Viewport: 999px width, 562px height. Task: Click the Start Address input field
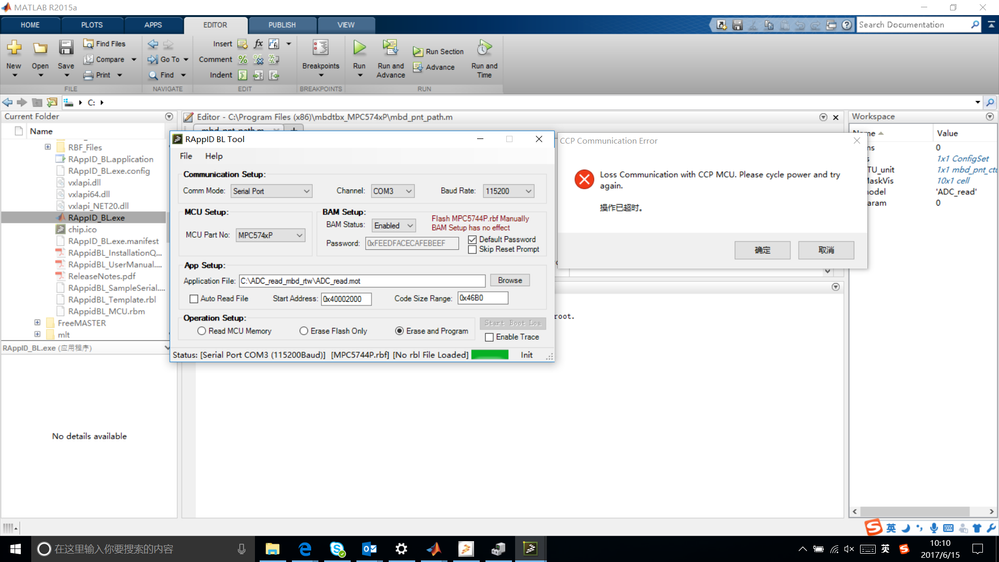click(x=346, y=299)
